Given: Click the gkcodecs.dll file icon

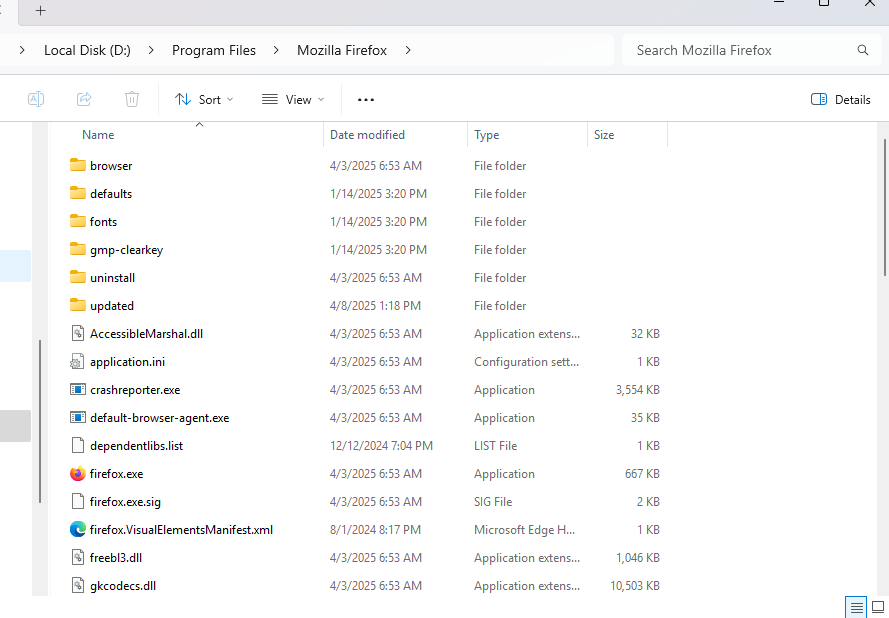Looking at the screenshot, I should [78, 586].
